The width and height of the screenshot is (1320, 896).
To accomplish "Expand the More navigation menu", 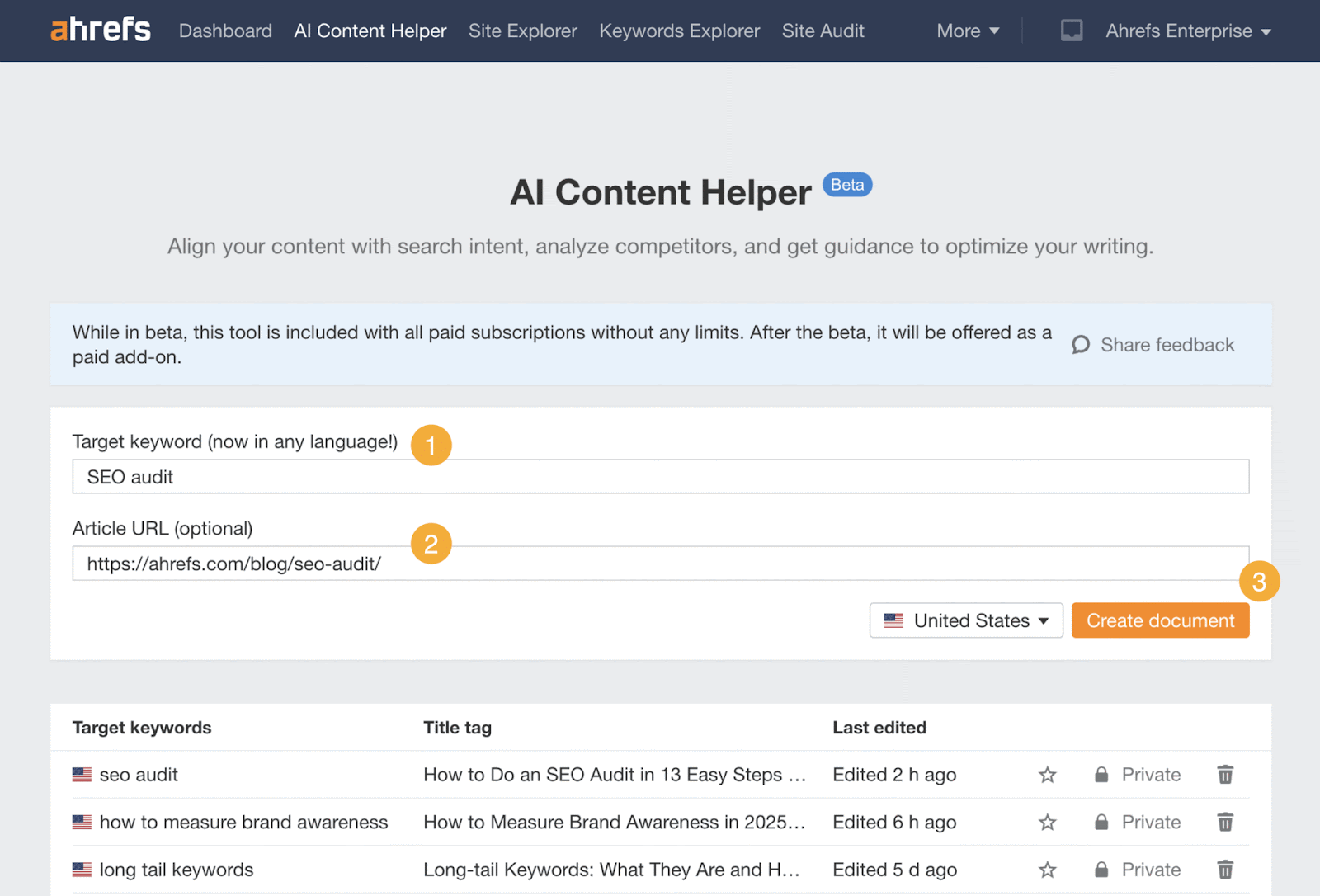I will pos(967,31).
